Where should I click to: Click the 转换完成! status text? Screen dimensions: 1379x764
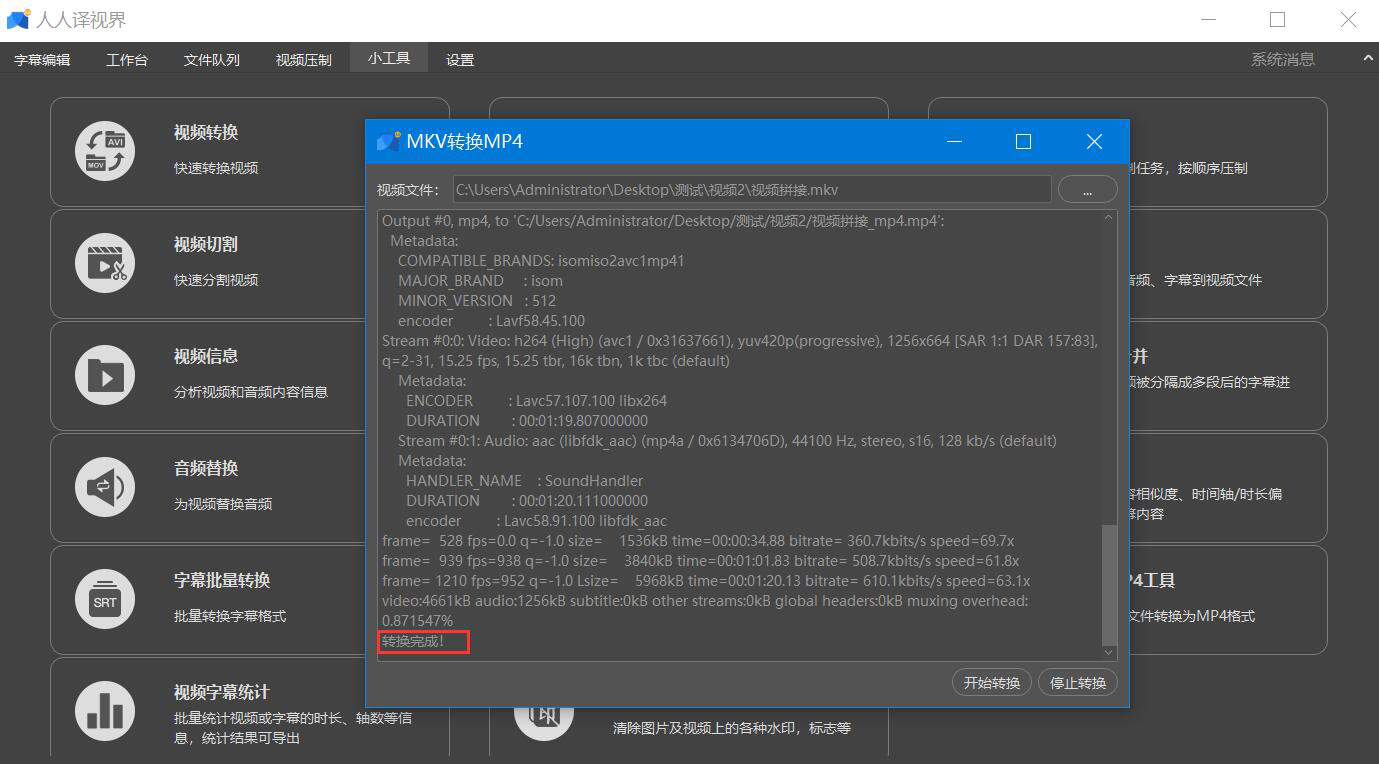413,641
